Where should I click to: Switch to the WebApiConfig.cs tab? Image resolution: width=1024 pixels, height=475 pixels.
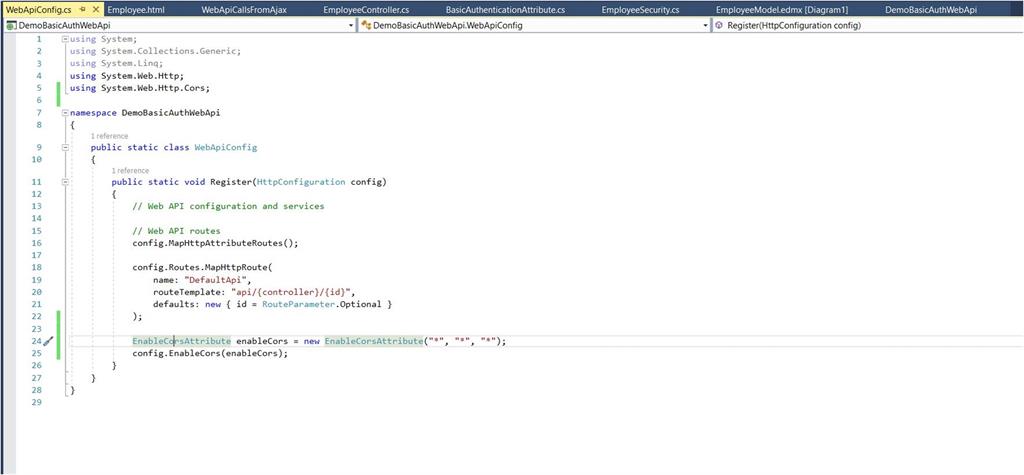point(39,10)
